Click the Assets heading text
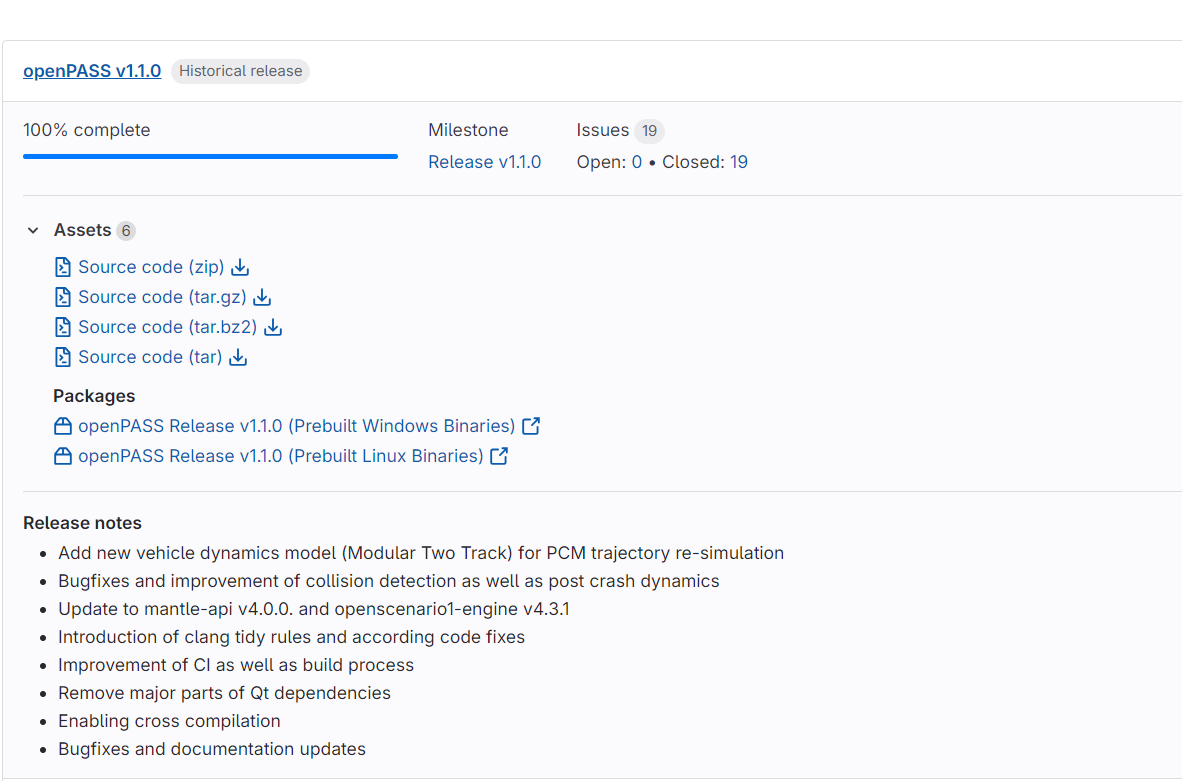The image size is (1182, 781). (x=82, y=230)
